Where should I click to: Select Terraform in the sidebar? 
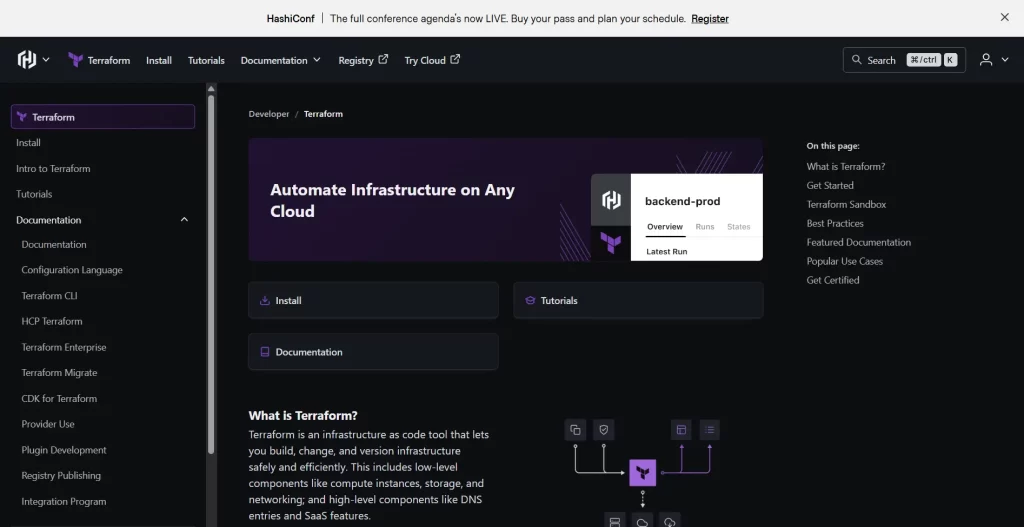point(103,117)
